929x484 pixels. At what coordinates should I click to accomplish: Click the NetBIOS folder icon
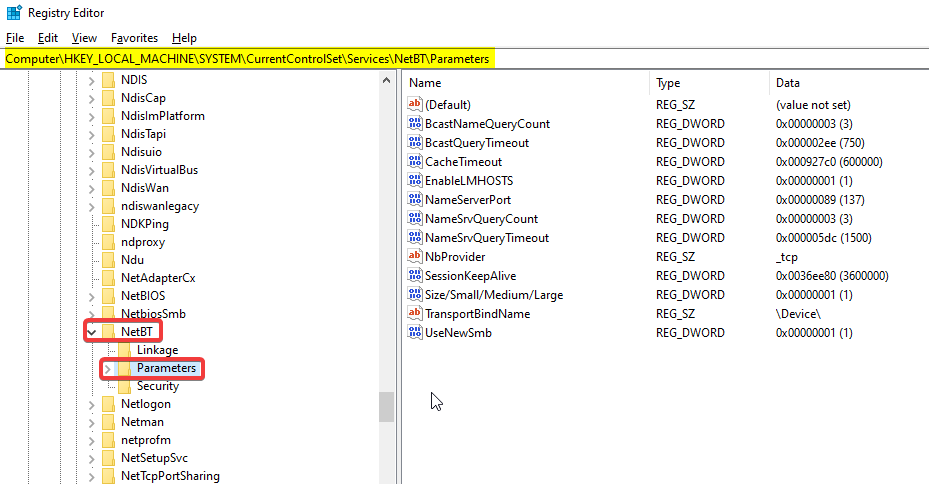click(x=108, y=296)
